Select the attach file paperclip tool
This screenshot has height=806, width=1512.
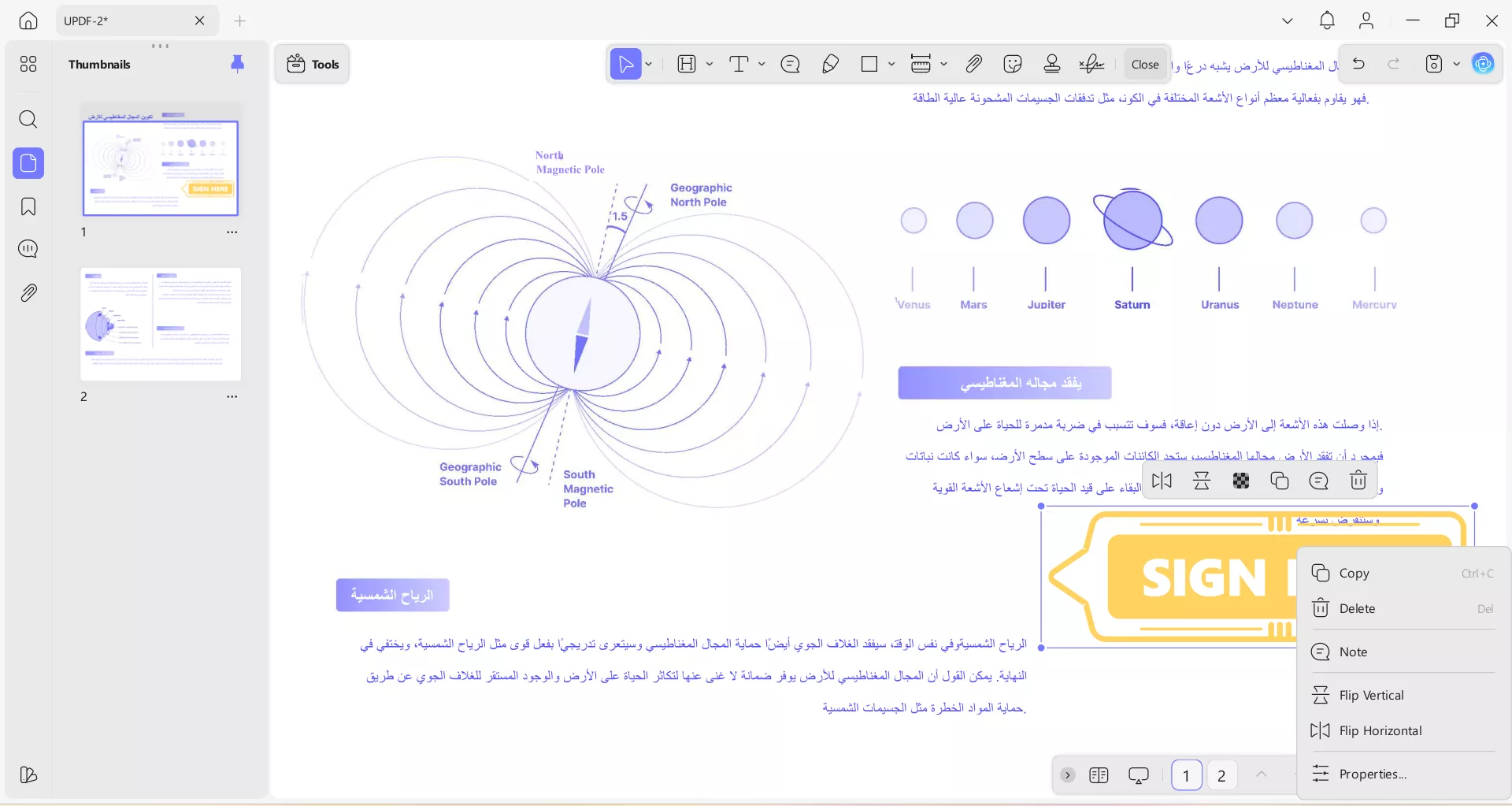pos(974,64)
